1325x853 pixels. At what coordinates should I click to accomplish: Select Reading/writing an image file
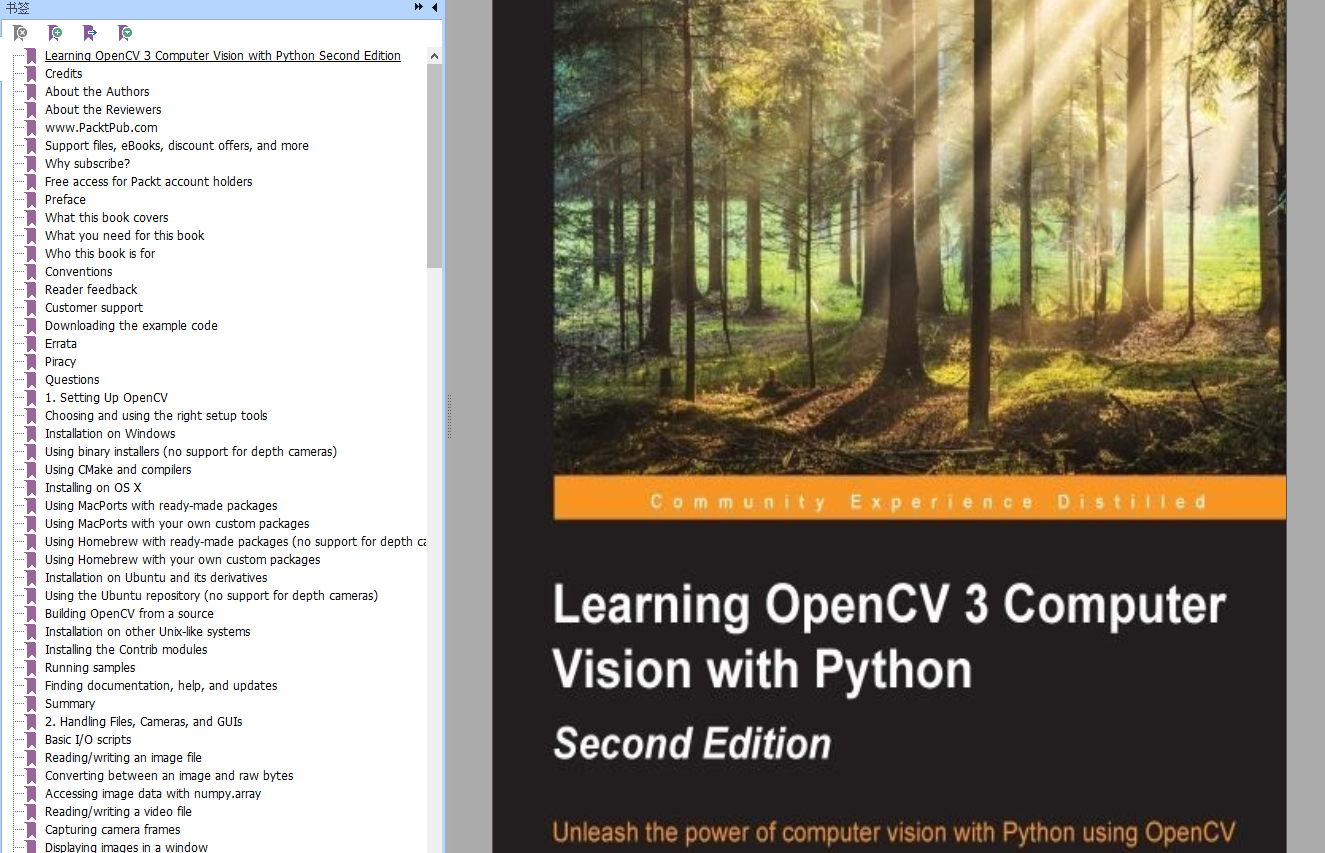pyautogui.click(x=123, y=758)
